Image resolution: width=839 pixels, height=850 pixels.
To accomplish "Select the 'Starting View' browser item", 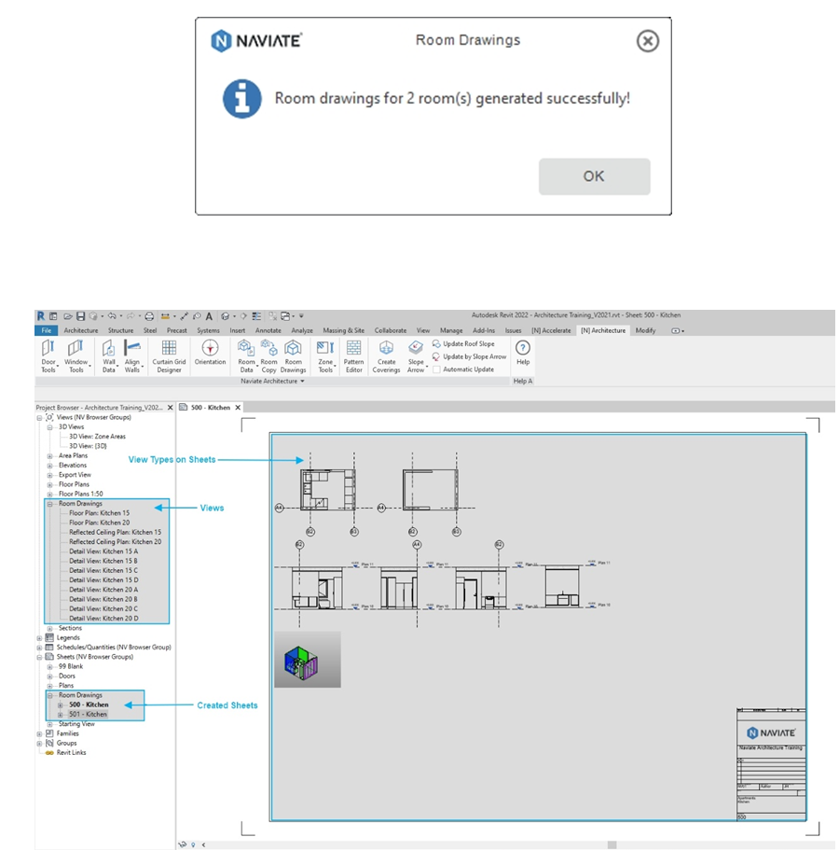I will click(76, 724).
